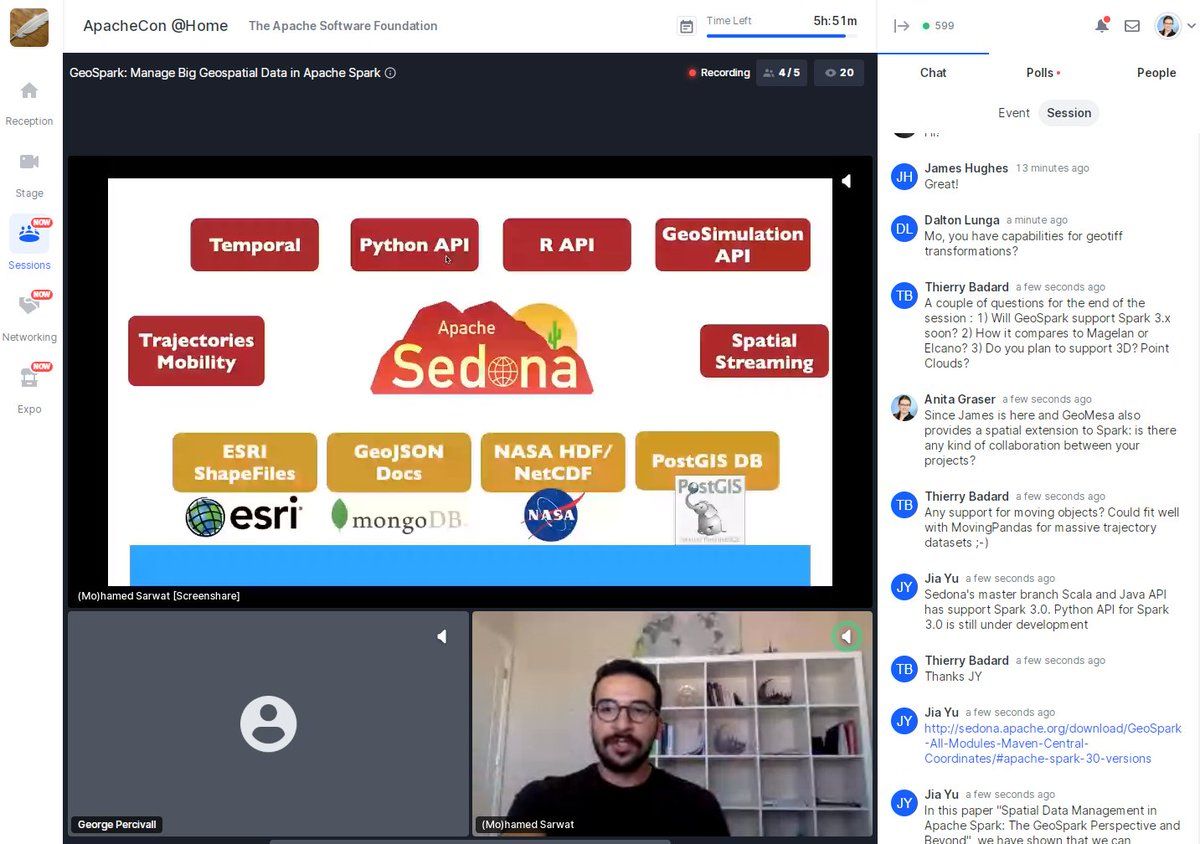1200x844 pixels.
Task: Open the messages envelope icon
Action: click(1132, 26)
